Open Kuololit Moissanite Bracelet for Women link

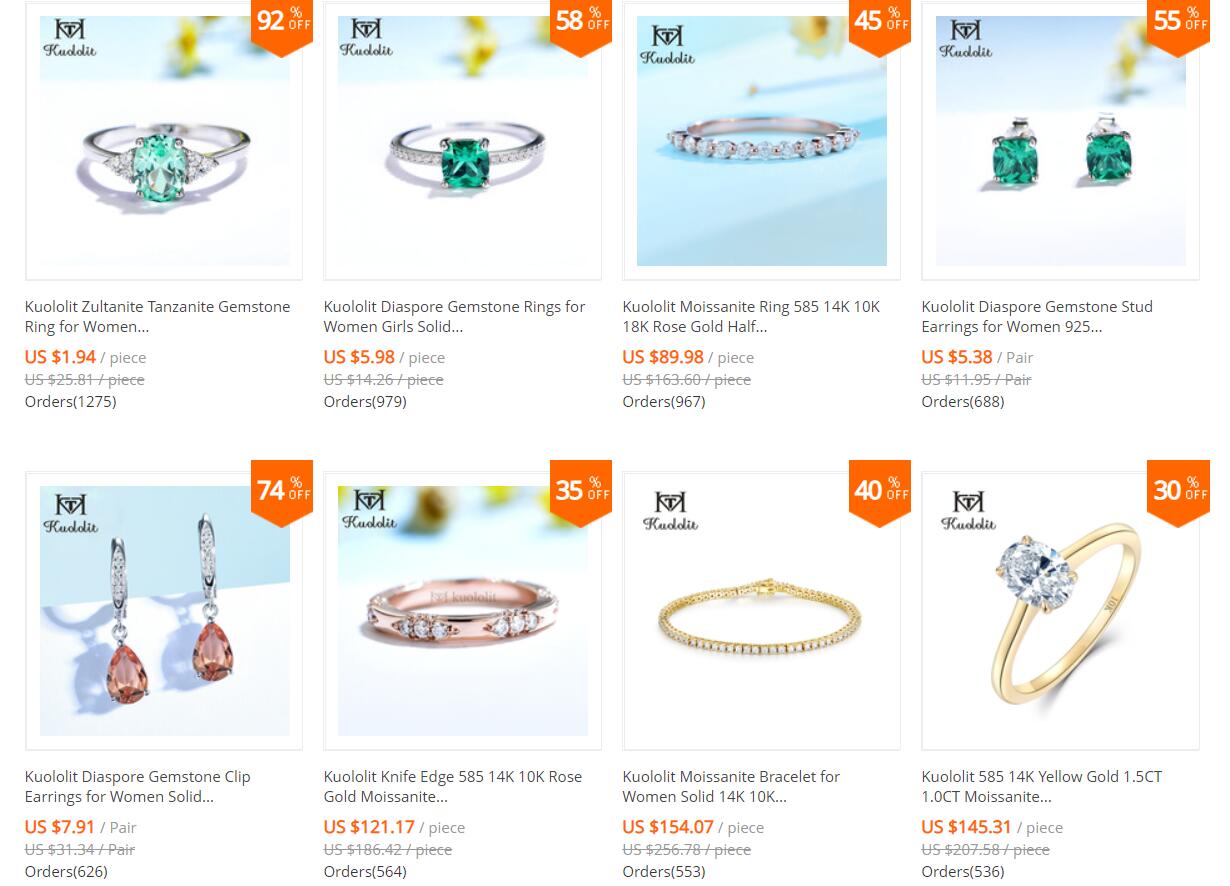click(x=731, y=787)
